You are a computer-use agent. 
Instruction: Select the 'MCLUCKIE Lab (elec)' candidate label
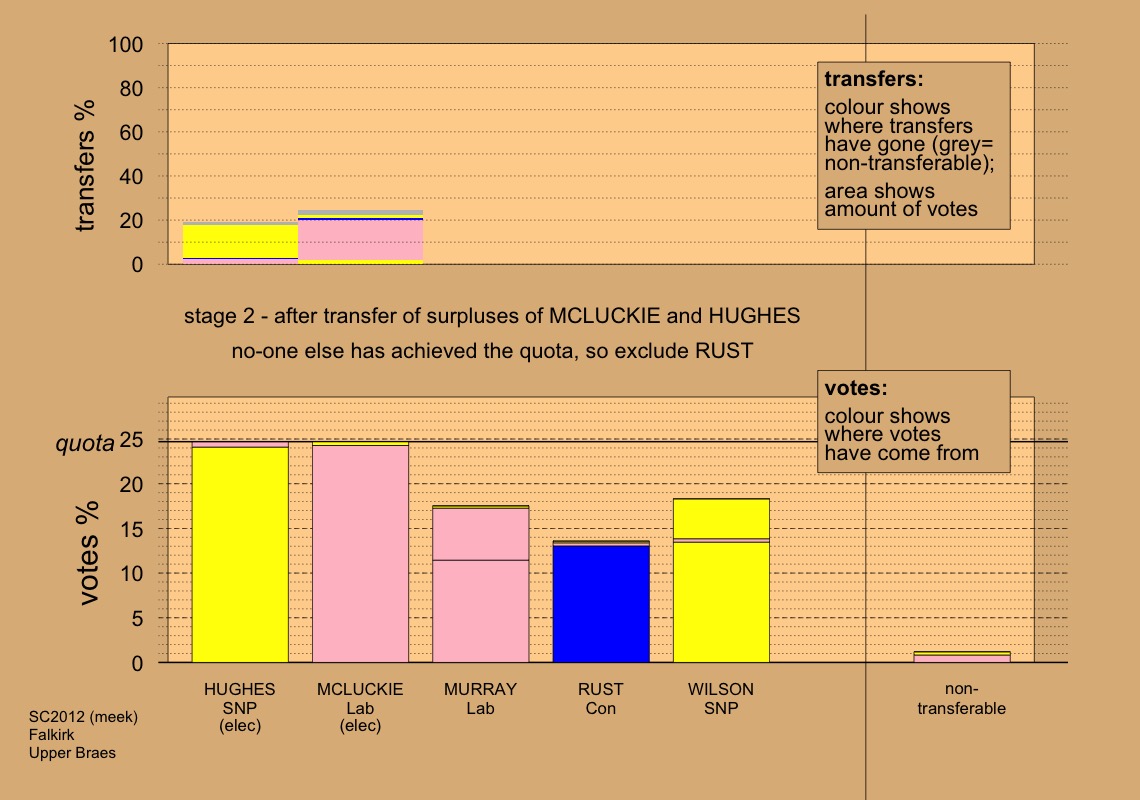pyautogui.click(x=360, y=708)
